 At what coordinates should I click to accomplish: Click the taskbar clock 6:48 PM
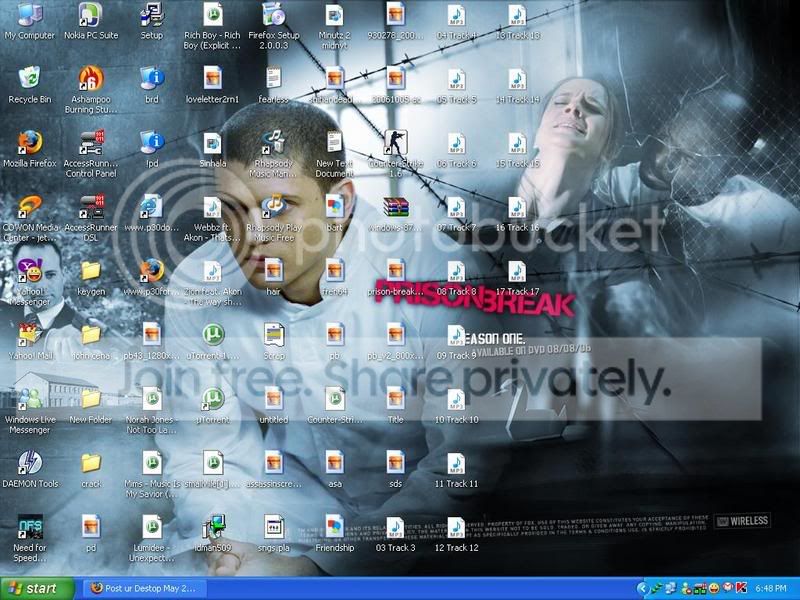770,589
